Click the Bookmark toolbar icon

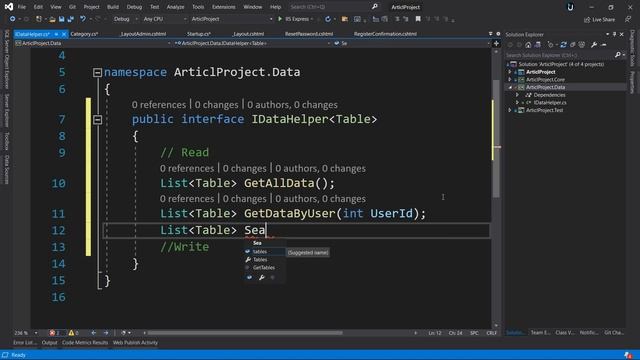[418, 19]
